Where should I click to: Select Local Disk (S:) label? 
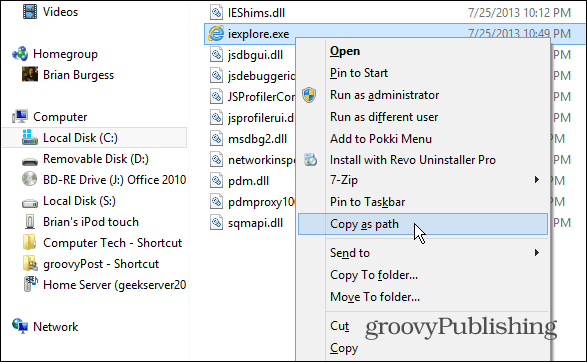click(x=79, y=201)
